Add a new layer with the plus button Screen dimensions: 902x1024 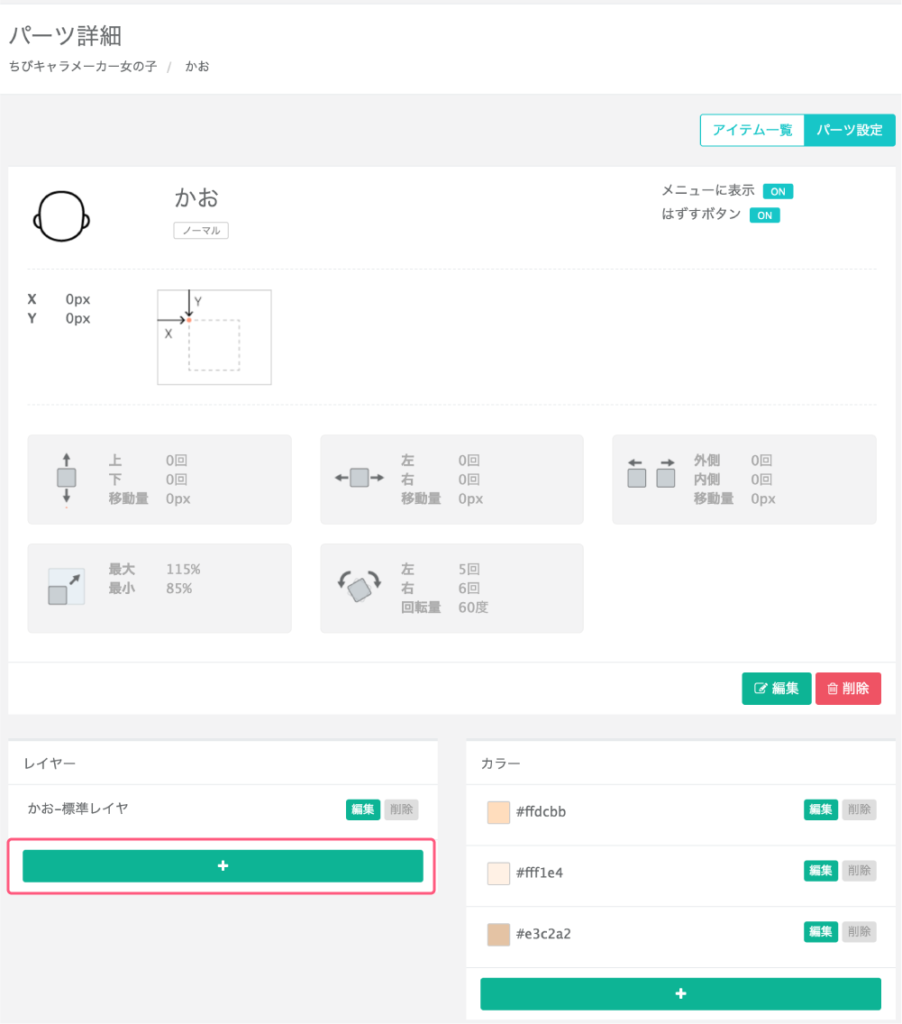click(223, 866)
